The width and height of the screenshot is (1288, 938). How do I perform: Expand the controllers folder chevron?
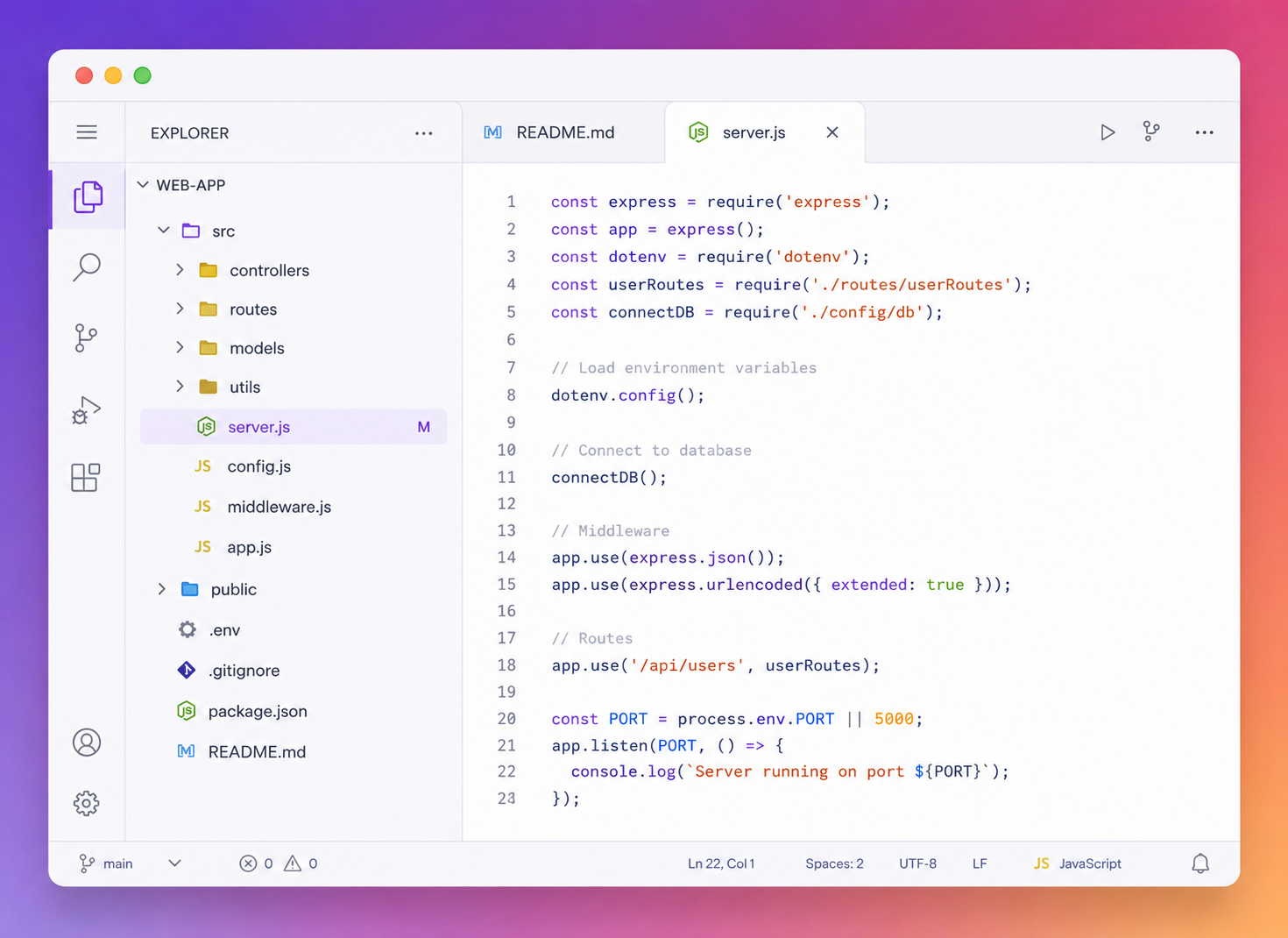pos(180,270)
